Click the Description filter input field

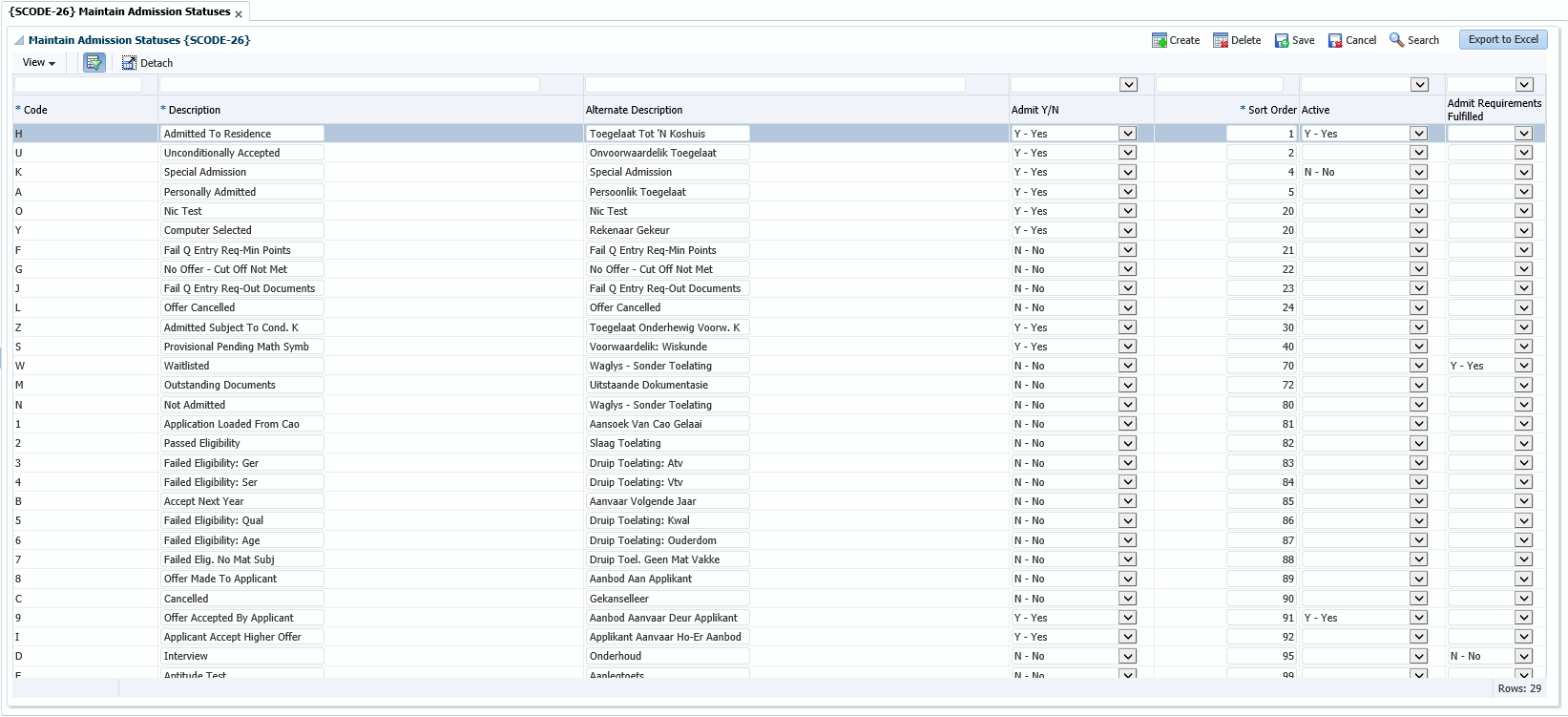pos(349,85)
